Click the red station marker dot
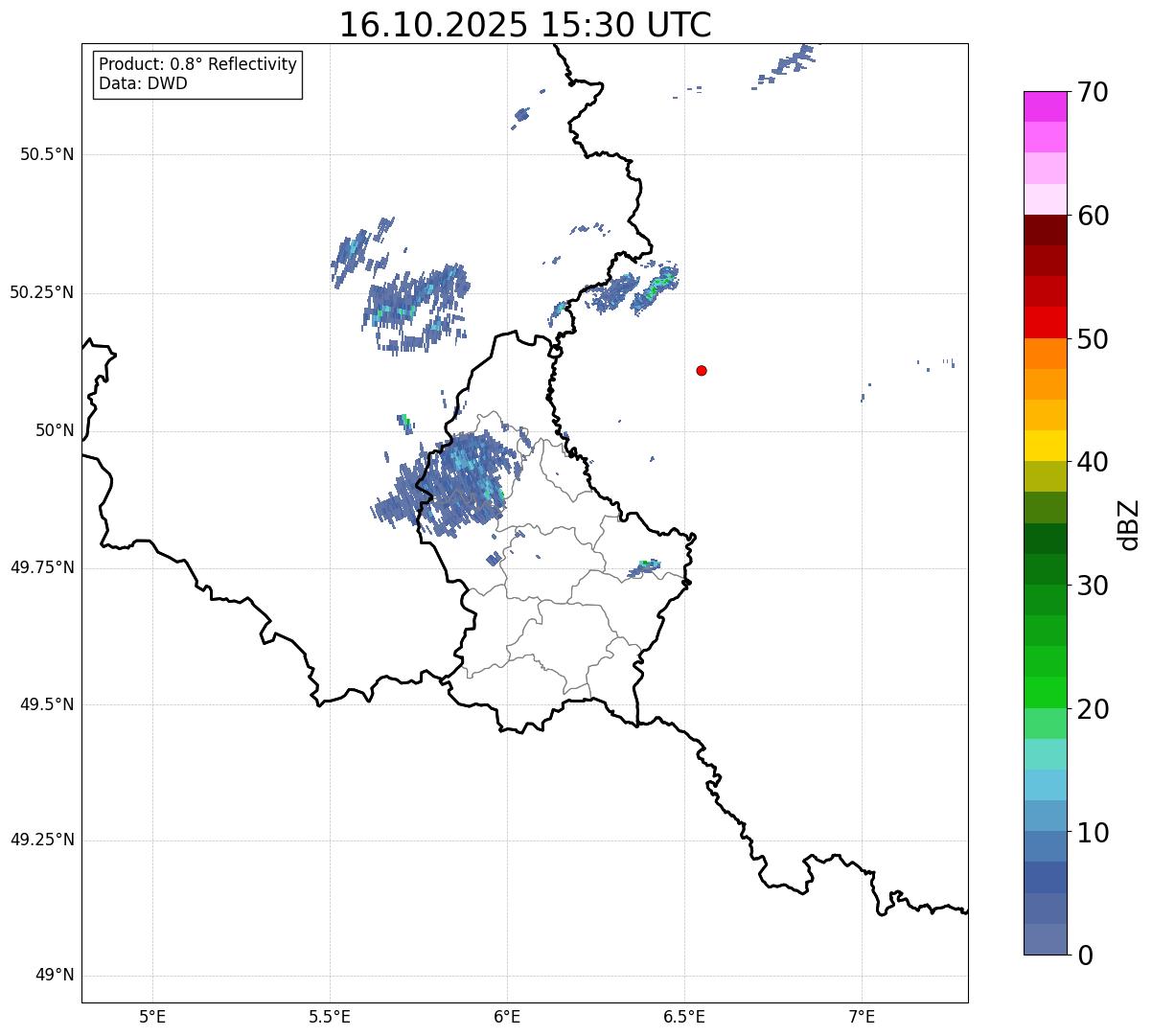 point(702,370)
